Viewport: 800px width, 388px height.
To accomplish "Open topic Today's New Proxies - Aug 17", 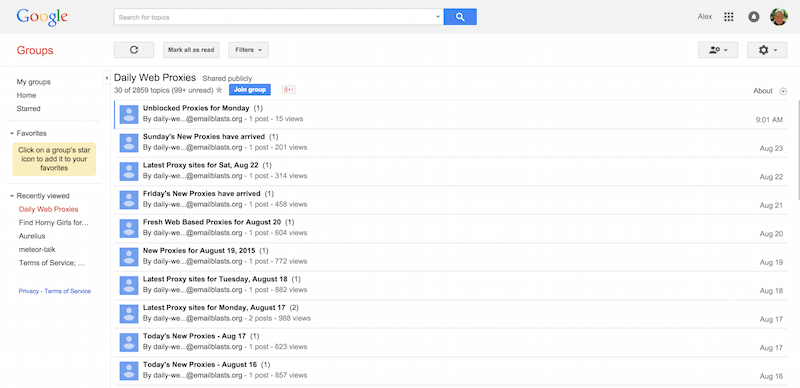I will click(194, 337).
